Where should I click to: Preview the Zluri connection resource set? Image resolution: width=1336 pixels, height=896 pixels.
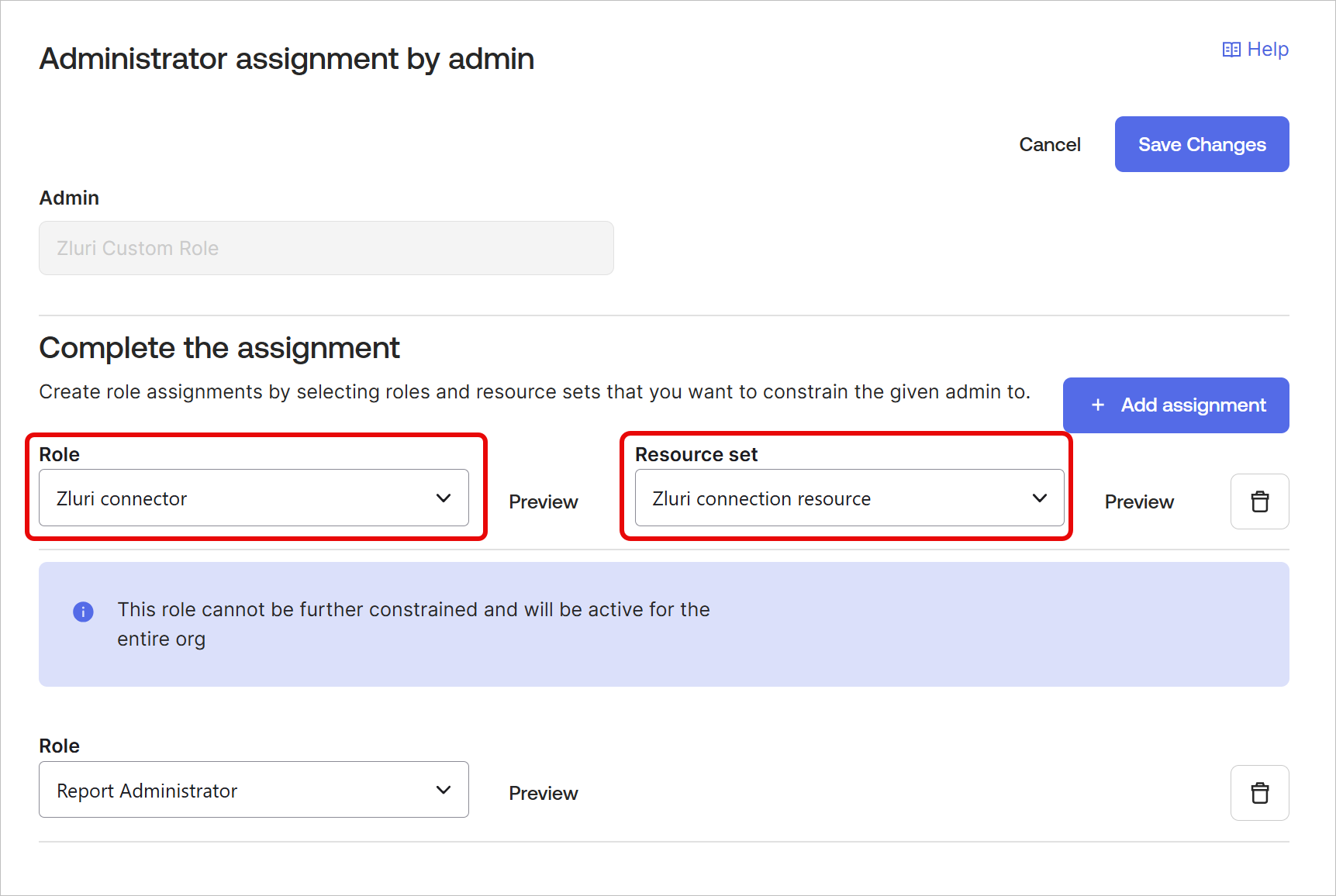click(1139, 502)
